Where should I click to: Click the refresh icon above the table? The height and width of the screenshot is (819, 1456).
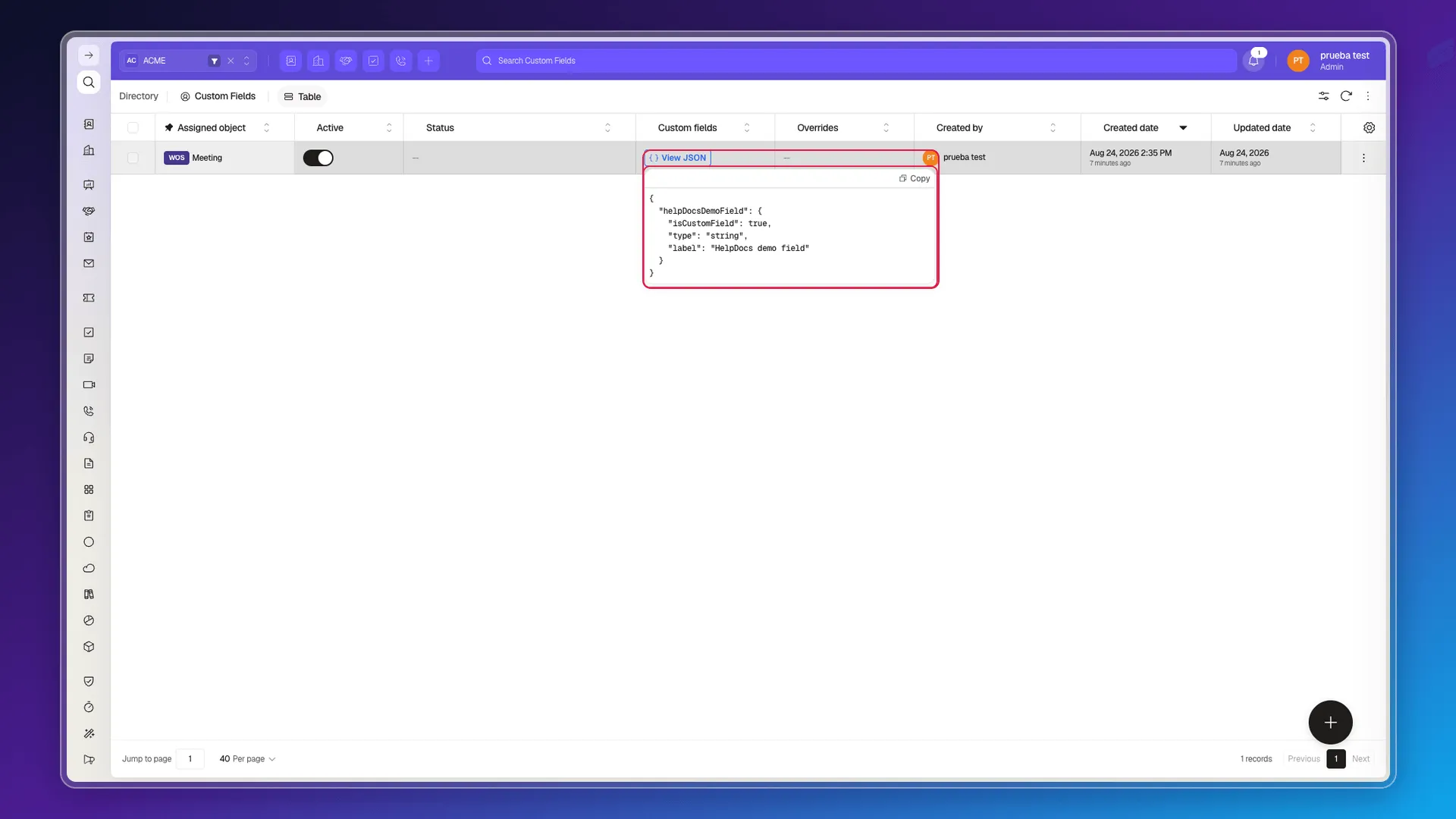(x=1346, y=96)
